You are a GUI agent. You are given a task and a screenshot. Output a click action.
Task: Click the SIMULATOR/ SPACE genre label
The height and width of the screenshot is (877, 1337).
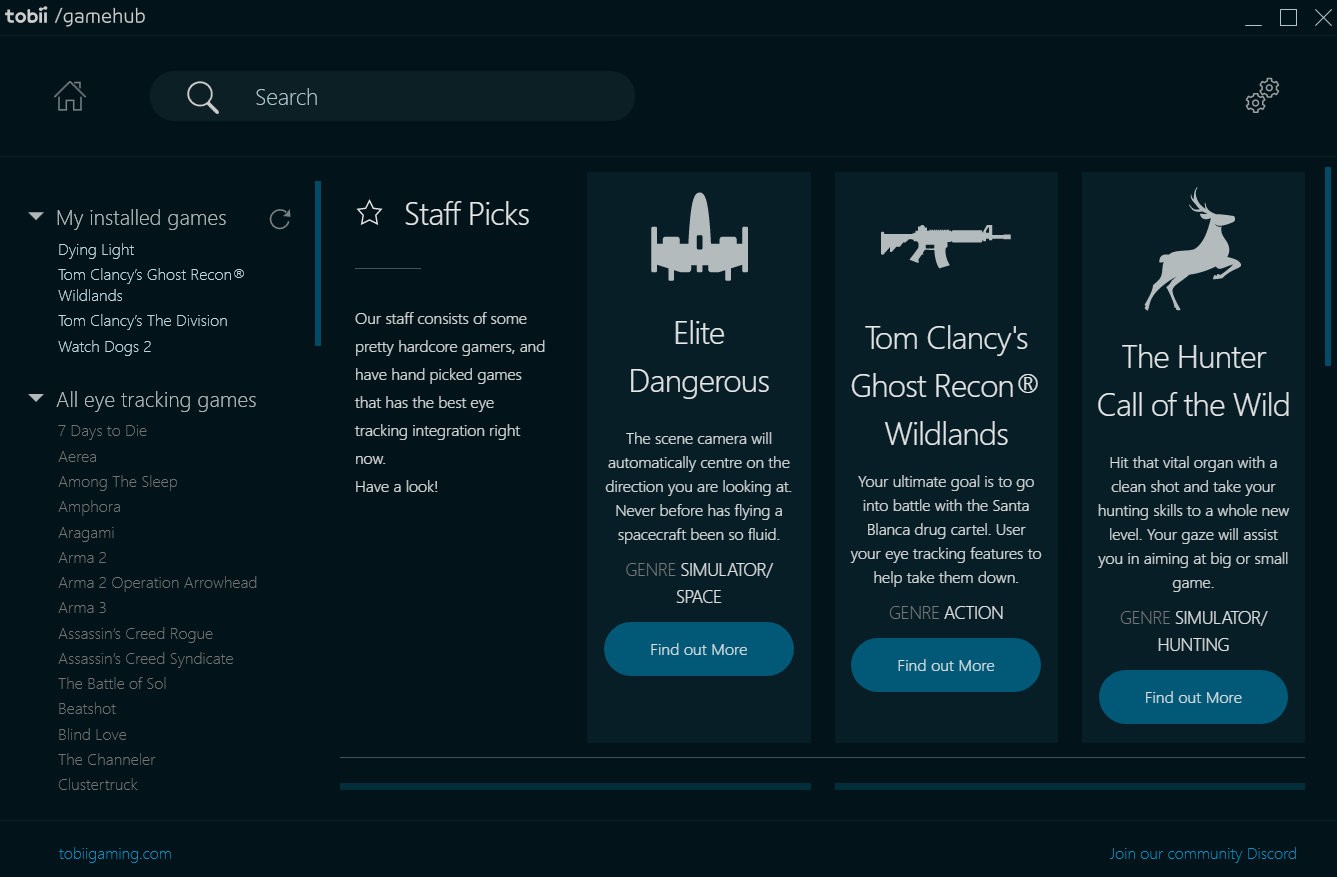pos(726,583)
